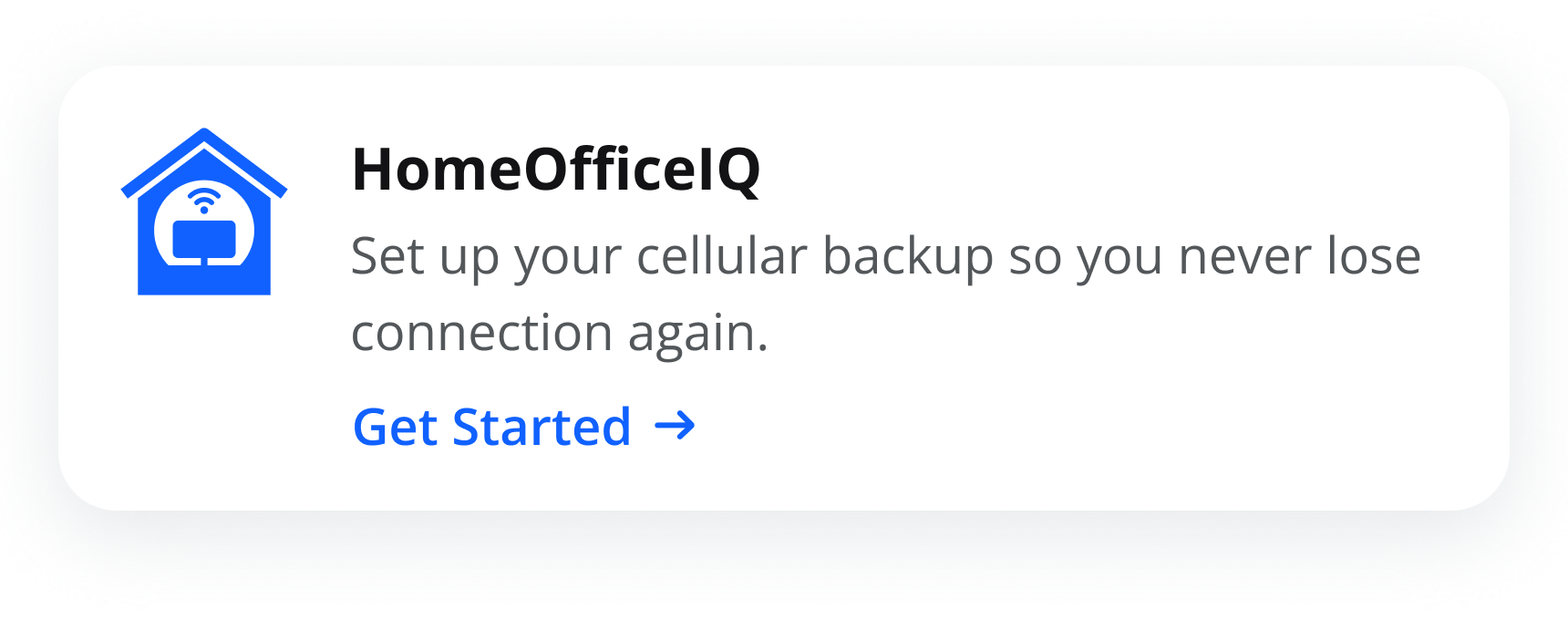Click the empty white area right of Get Started
The image size is (1568, 620).
click(x=1094, y=427)
